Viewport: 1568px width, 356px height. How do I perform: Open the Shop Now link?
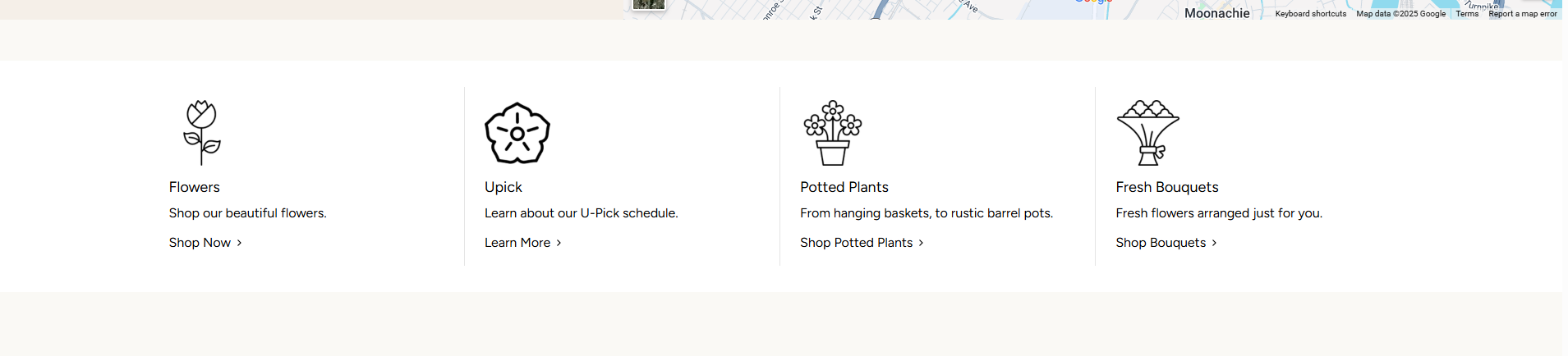(200, 243)
